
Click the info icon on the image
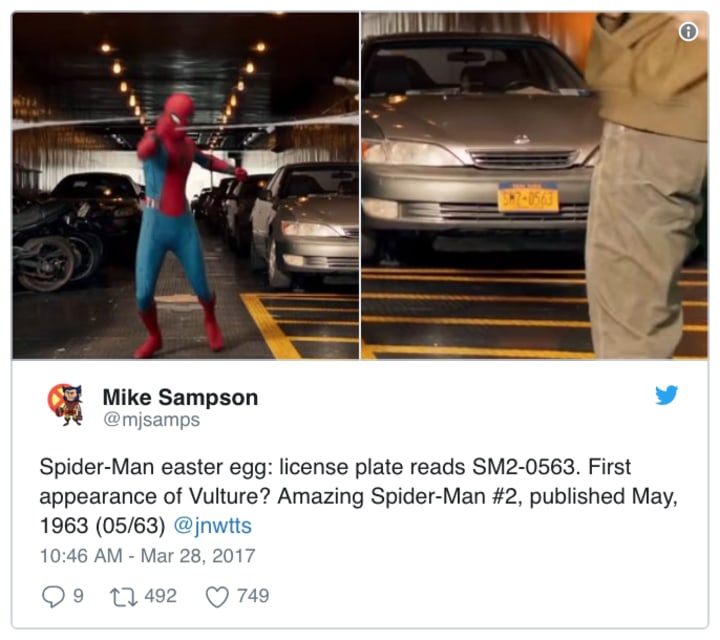click(x=688, y=32)
